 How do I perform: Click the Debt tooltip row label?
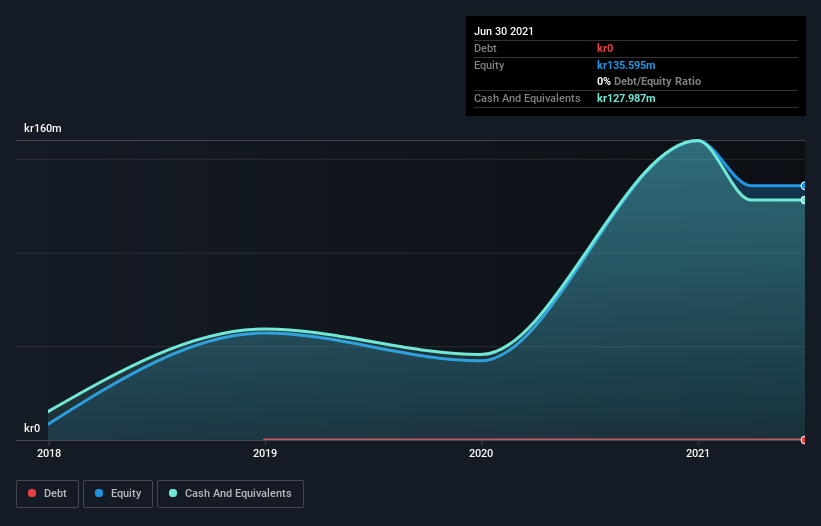point(485,48)
